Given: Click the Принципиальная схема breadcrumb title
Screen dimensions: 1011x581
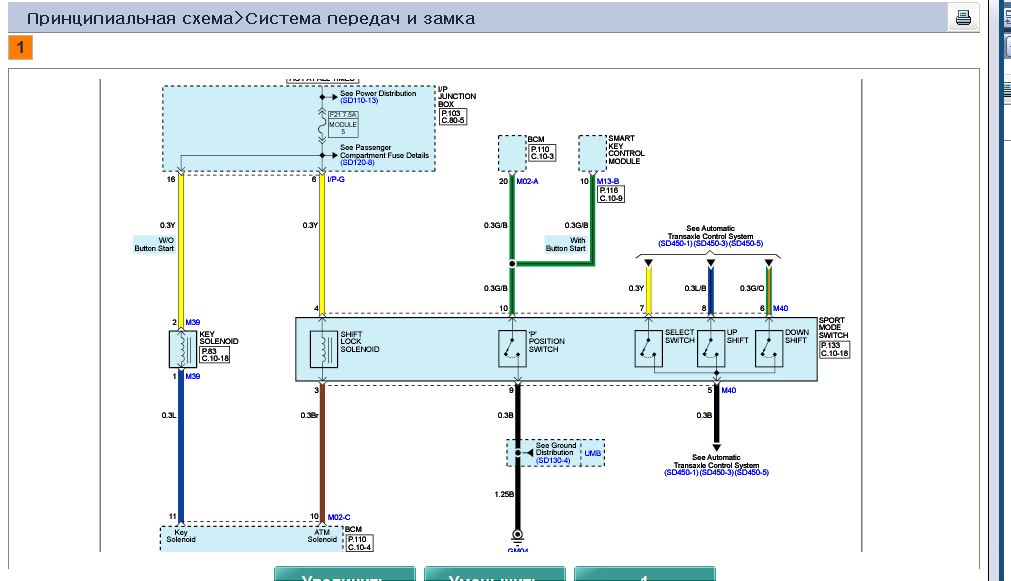Looking at the screenshot, I should point(130,19).
